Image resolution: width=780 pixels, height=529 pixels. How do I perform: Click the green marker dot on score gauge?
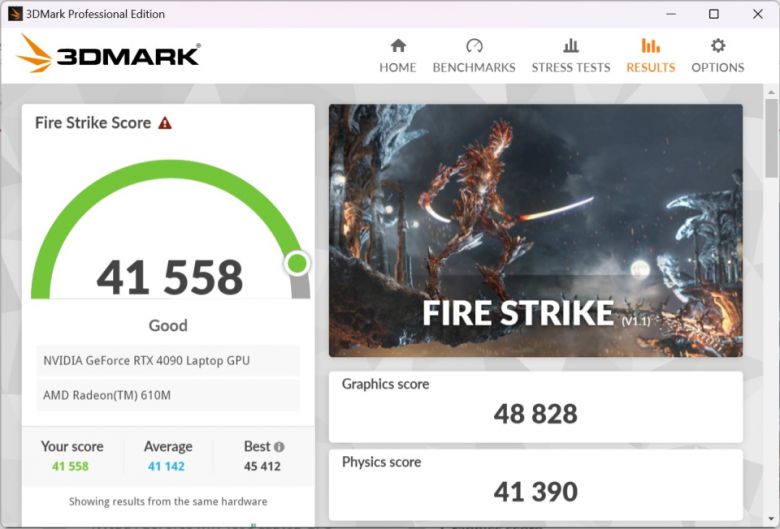pos(297,263)
